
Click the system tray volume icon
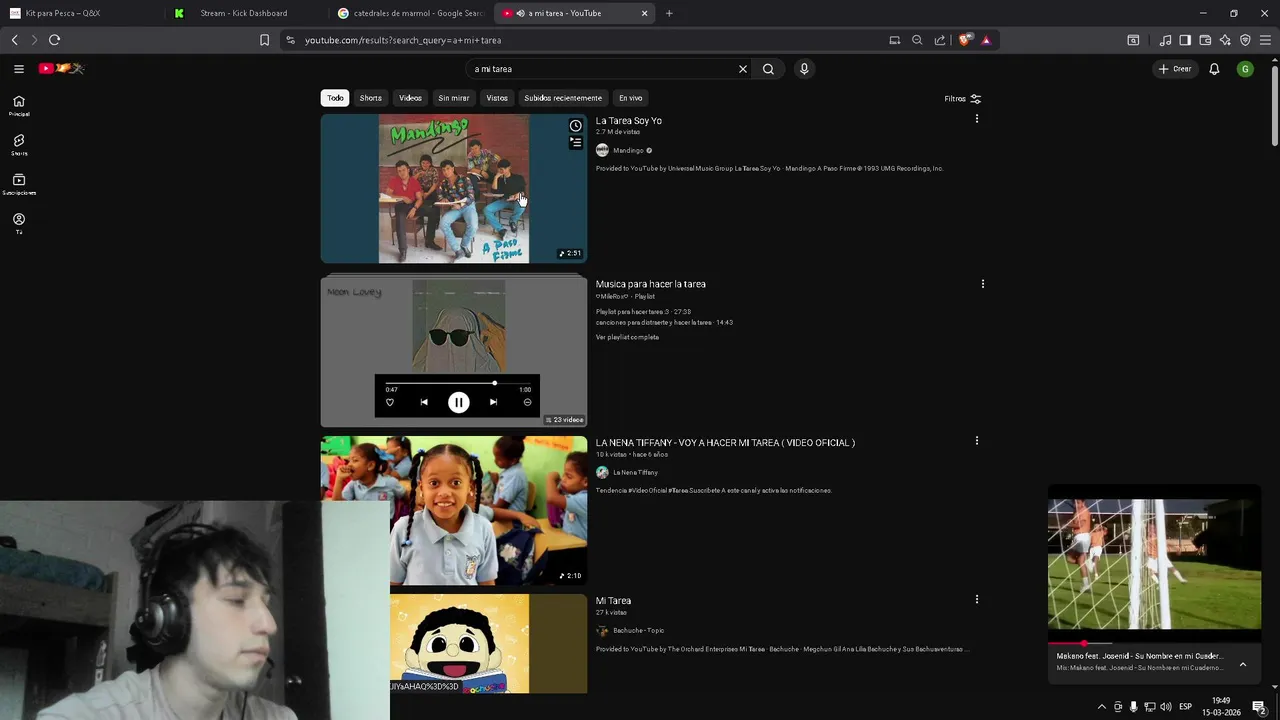pyautogui.click(x=1165, y=707)
